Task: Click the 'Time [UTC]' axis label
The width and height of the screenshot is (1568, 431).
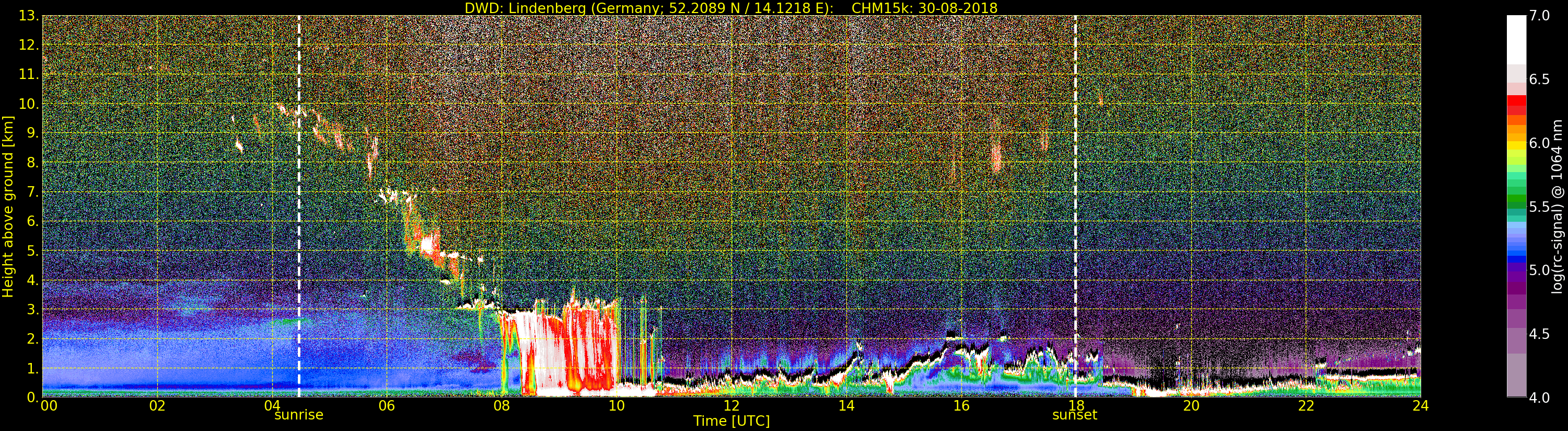Action: click(x=731, y=421)
